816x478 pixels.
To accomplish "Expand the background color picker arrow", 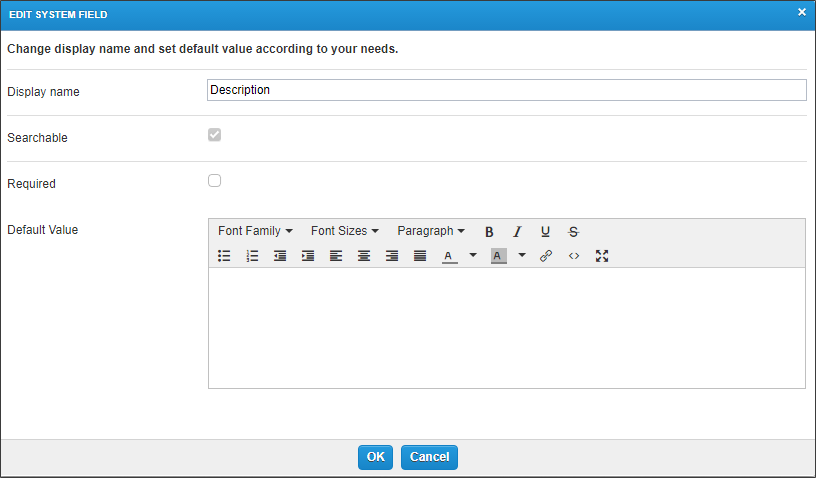I will tap(522, 255).
